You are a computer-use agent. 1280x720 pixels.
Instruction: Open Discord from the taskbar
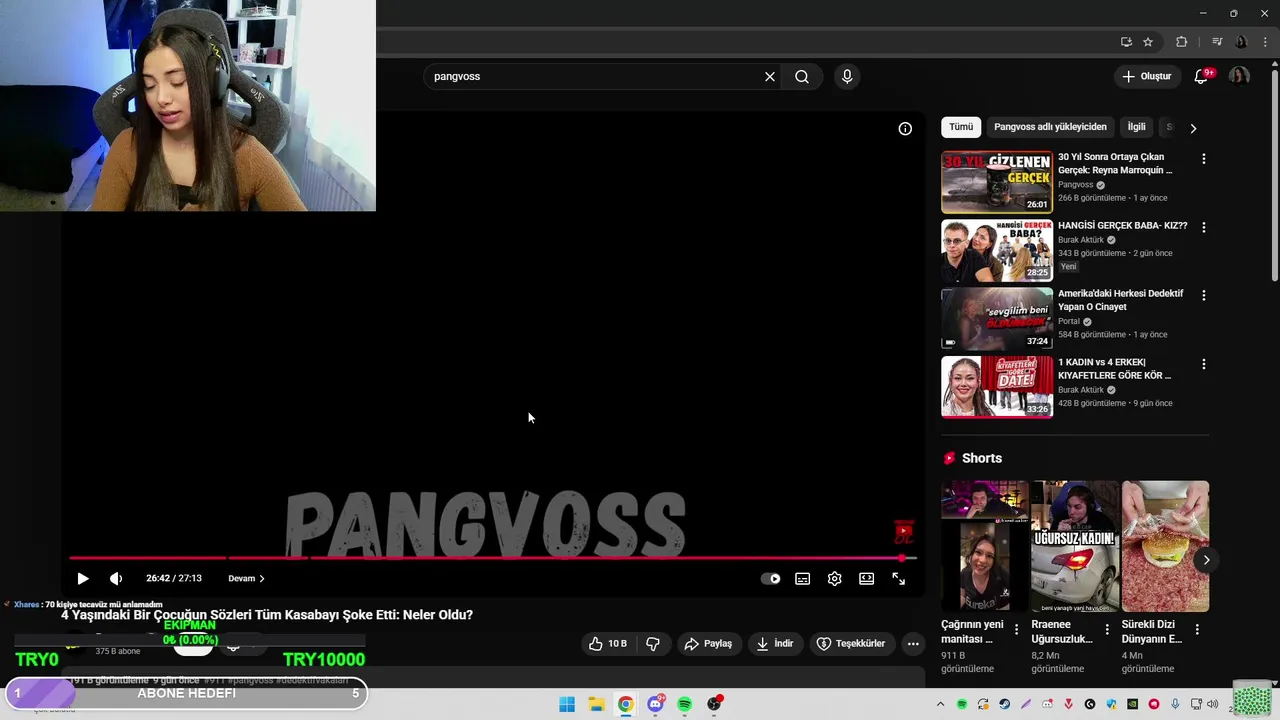655,704
